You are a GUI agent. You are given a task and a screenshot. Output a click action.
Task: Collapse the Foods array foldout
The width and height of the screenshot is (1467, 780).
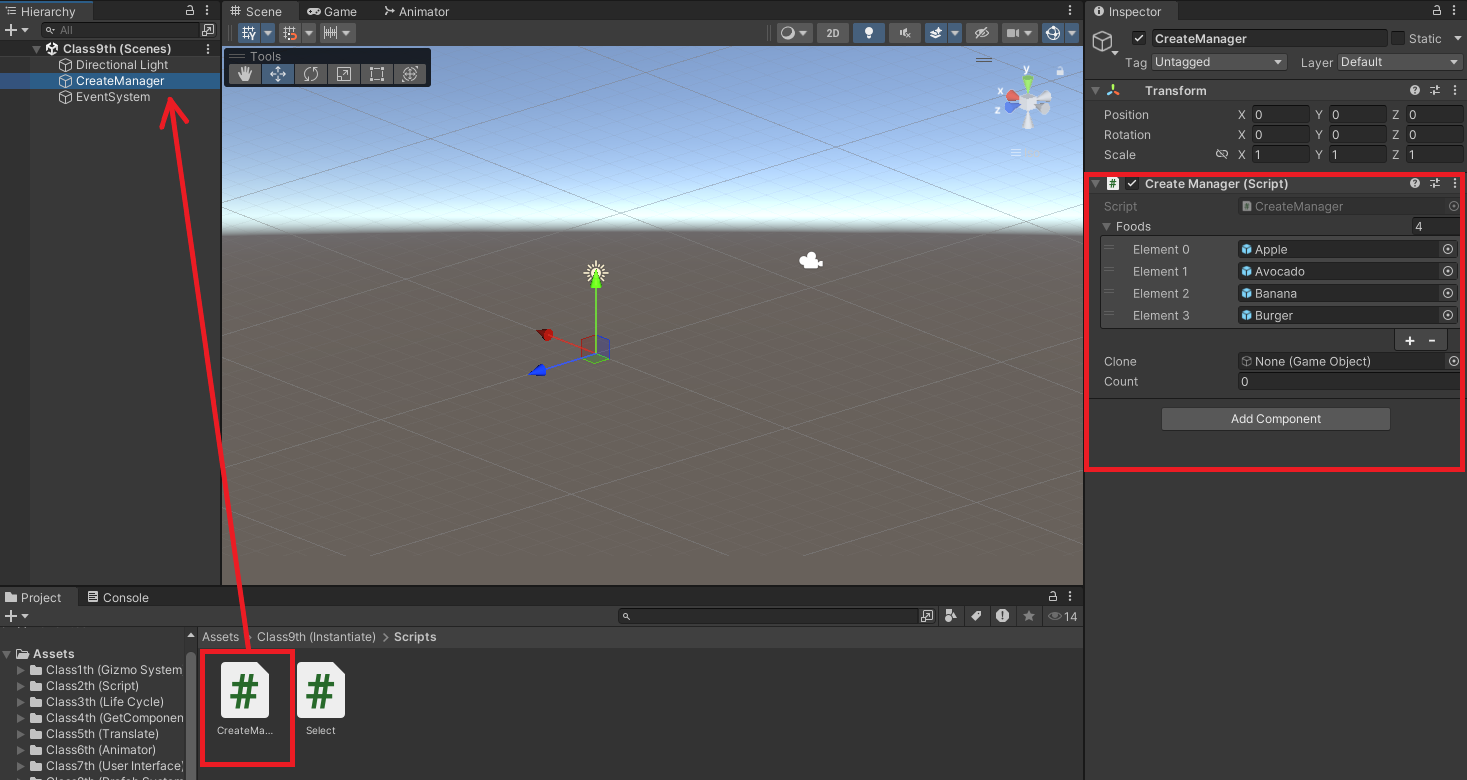1107,227
